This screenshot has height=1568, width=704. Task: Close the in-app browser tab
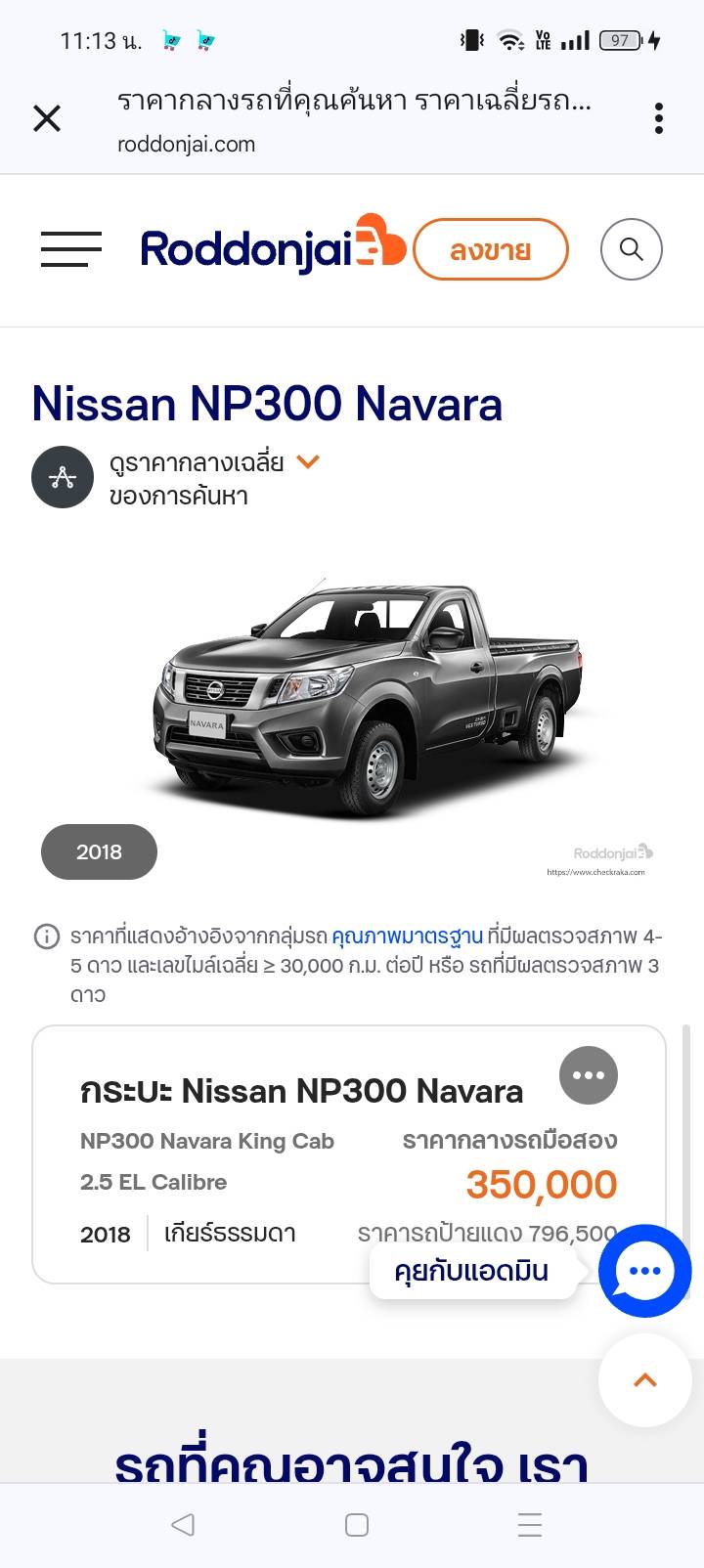pos(47,118)
